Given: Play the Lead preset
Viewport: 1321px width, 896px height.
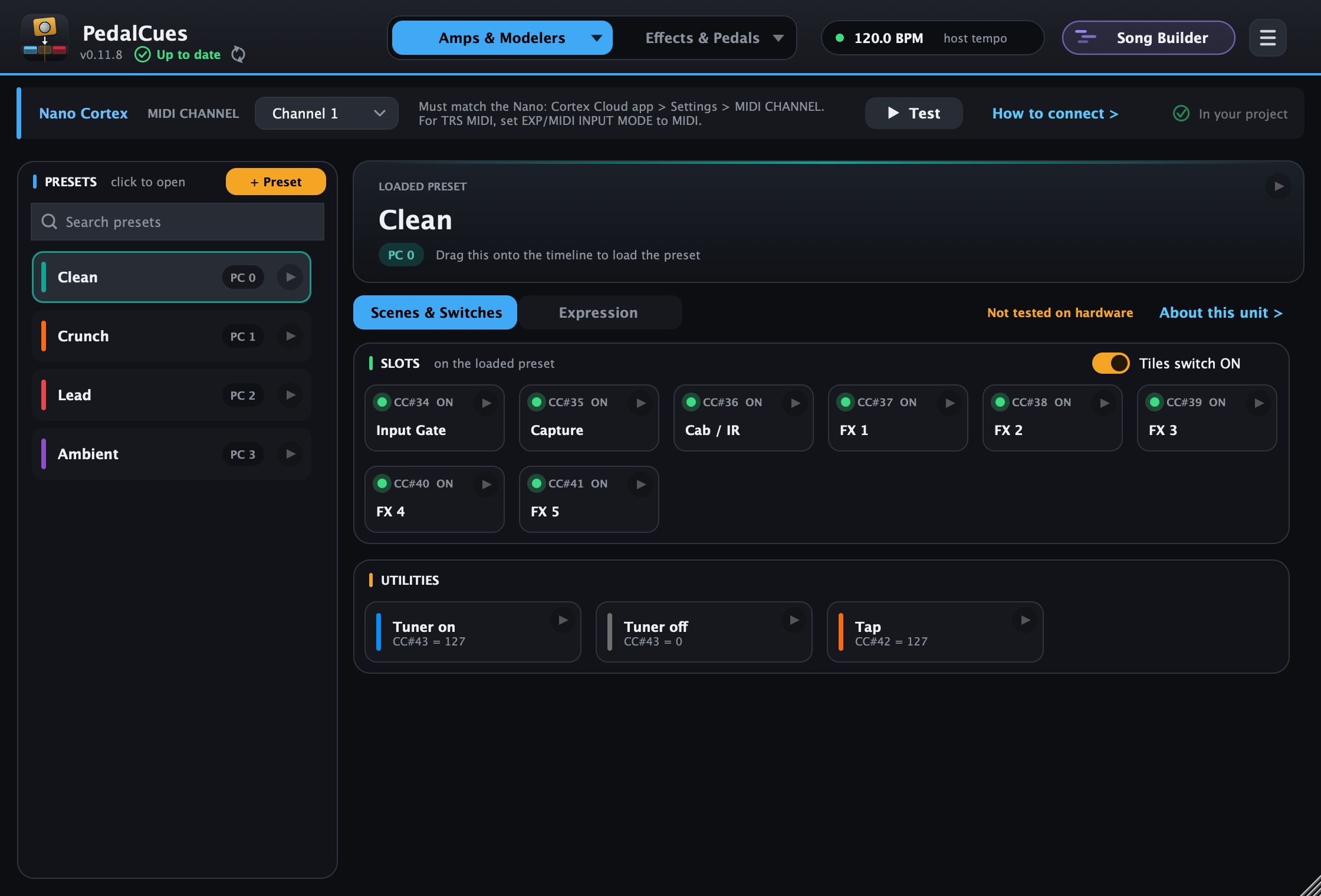Looking at the screenshot, I should tap(290, 395).
